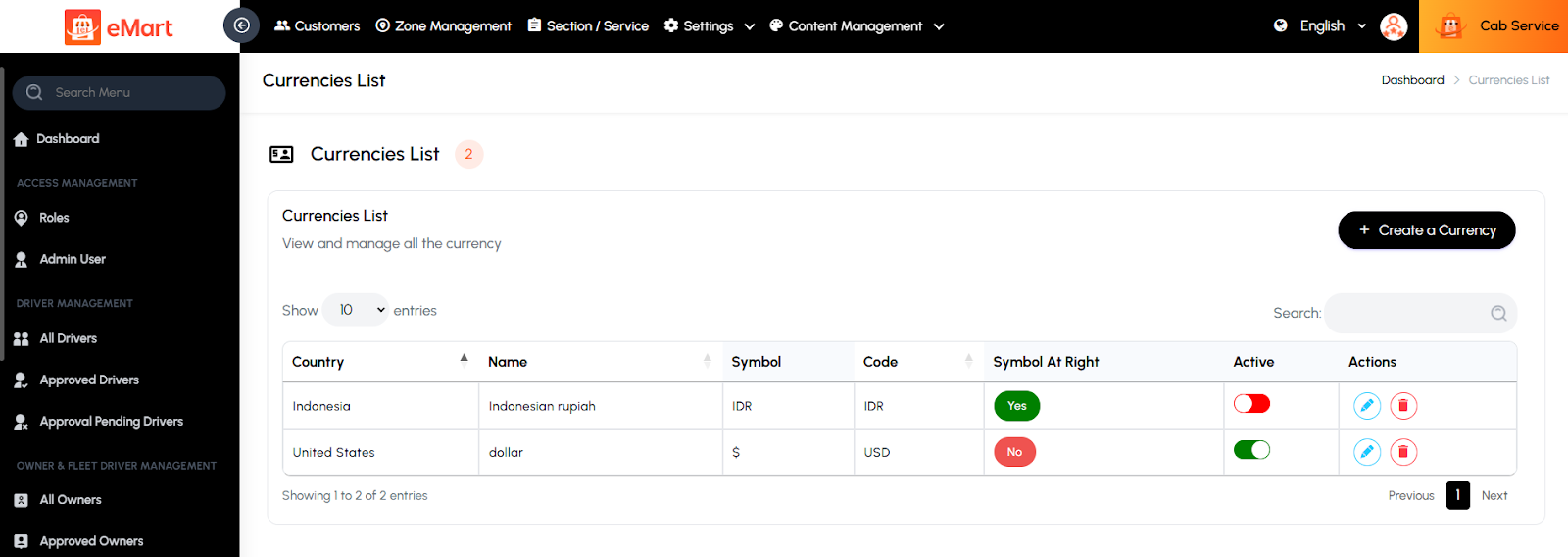The width and height of the screenshot is (1568, 557).
Task: Open Zone Management from top menu
Action: pos(443,26)
